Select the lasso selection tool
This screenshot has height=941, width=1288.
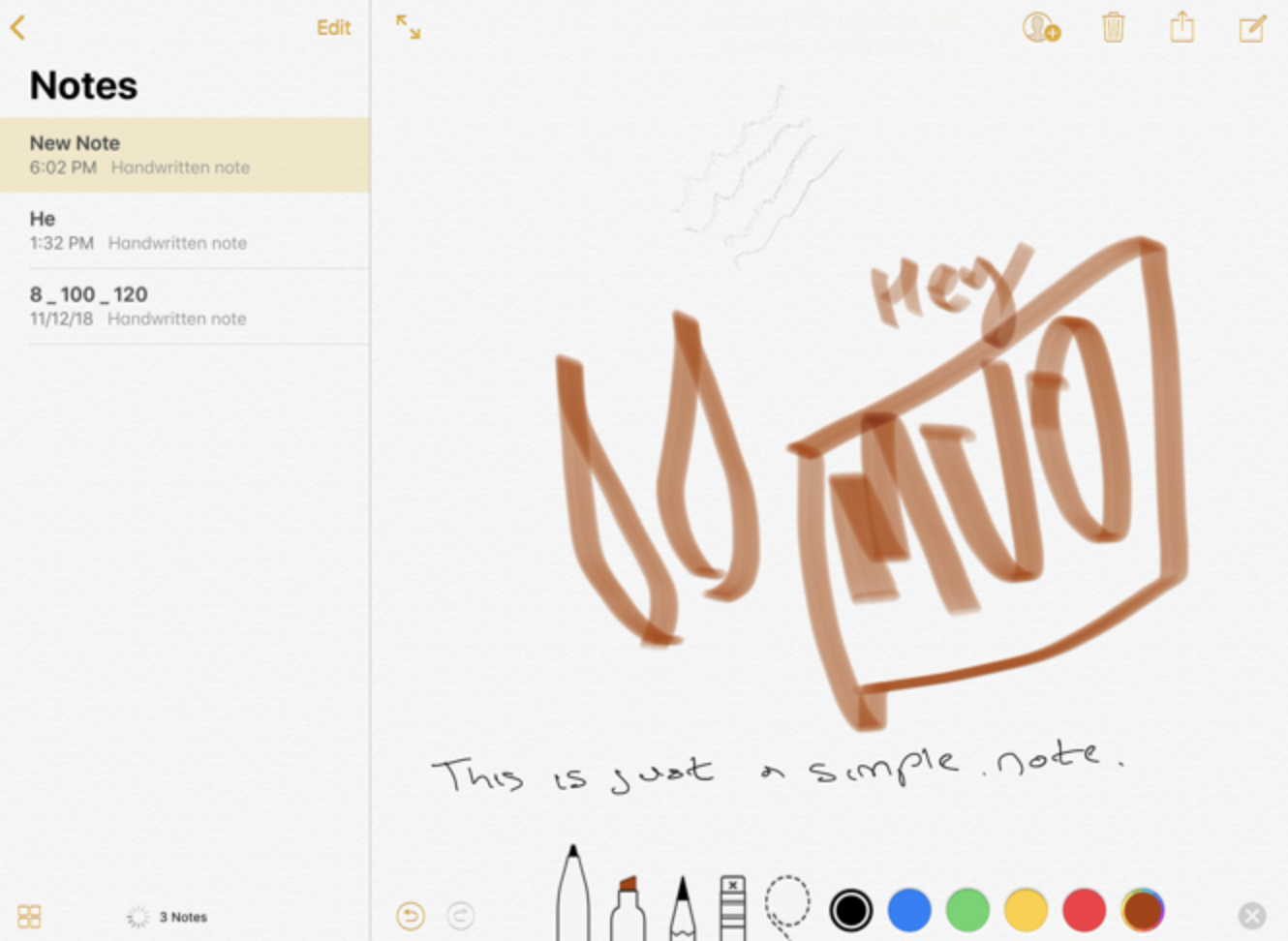click(787, 906)
